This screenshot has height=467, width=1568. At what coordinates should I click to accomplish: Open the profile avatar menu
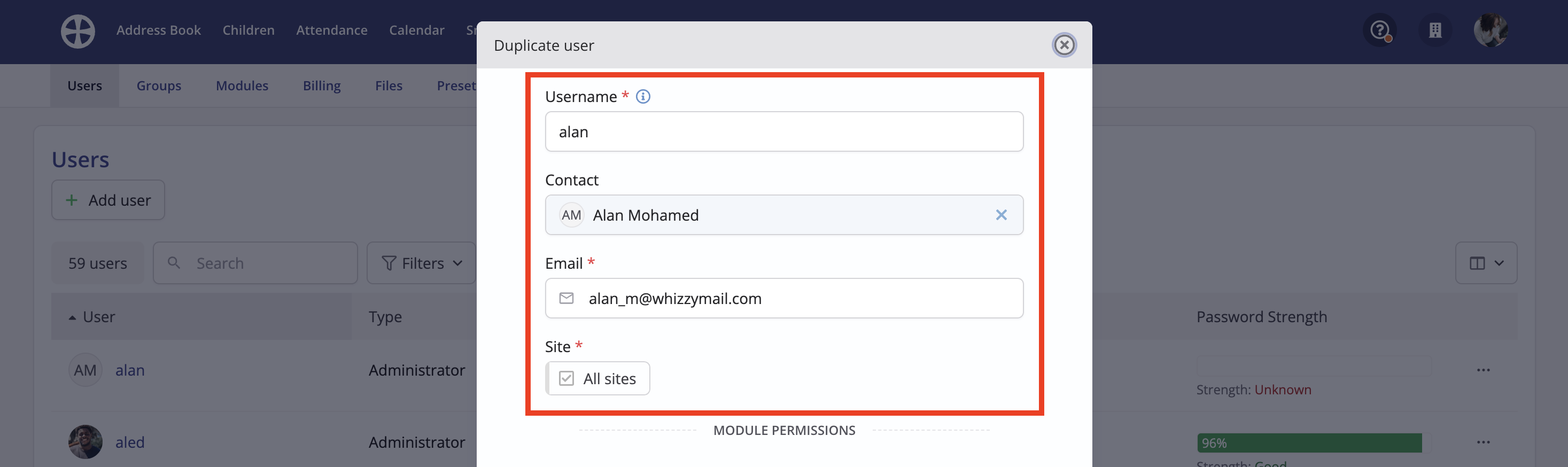tap(1491, 30)
